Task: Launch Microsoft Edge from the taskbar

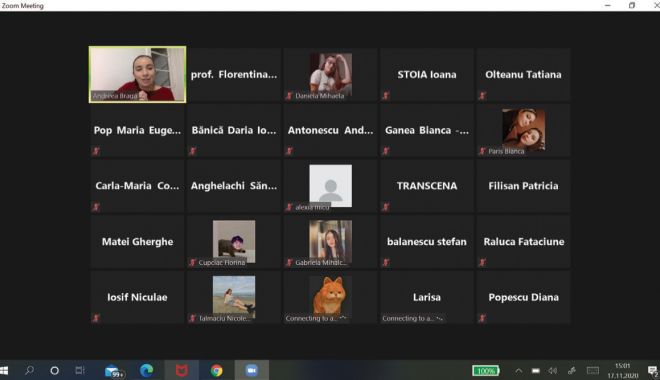Action: pos(146,370)
